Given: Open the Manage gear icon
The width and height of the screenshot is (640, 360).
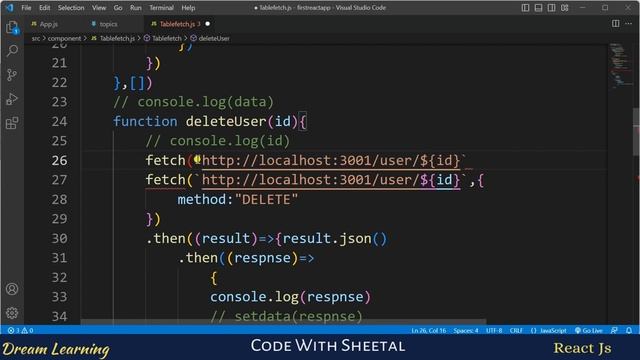Looking at the screenshot, I should point(12,313).
